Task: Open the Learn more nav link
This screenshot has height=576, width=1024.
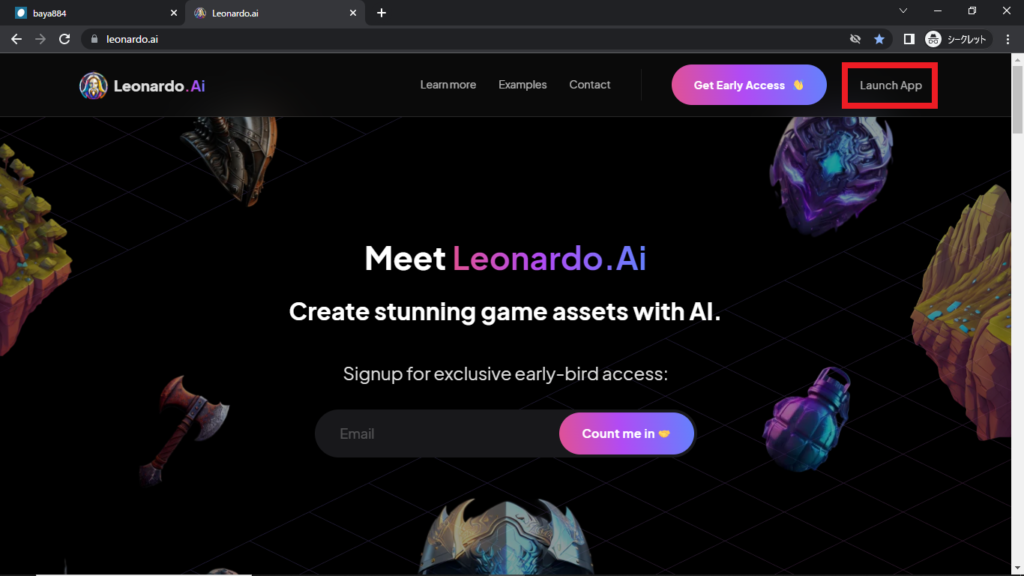Action: click(x=448, y=84)
